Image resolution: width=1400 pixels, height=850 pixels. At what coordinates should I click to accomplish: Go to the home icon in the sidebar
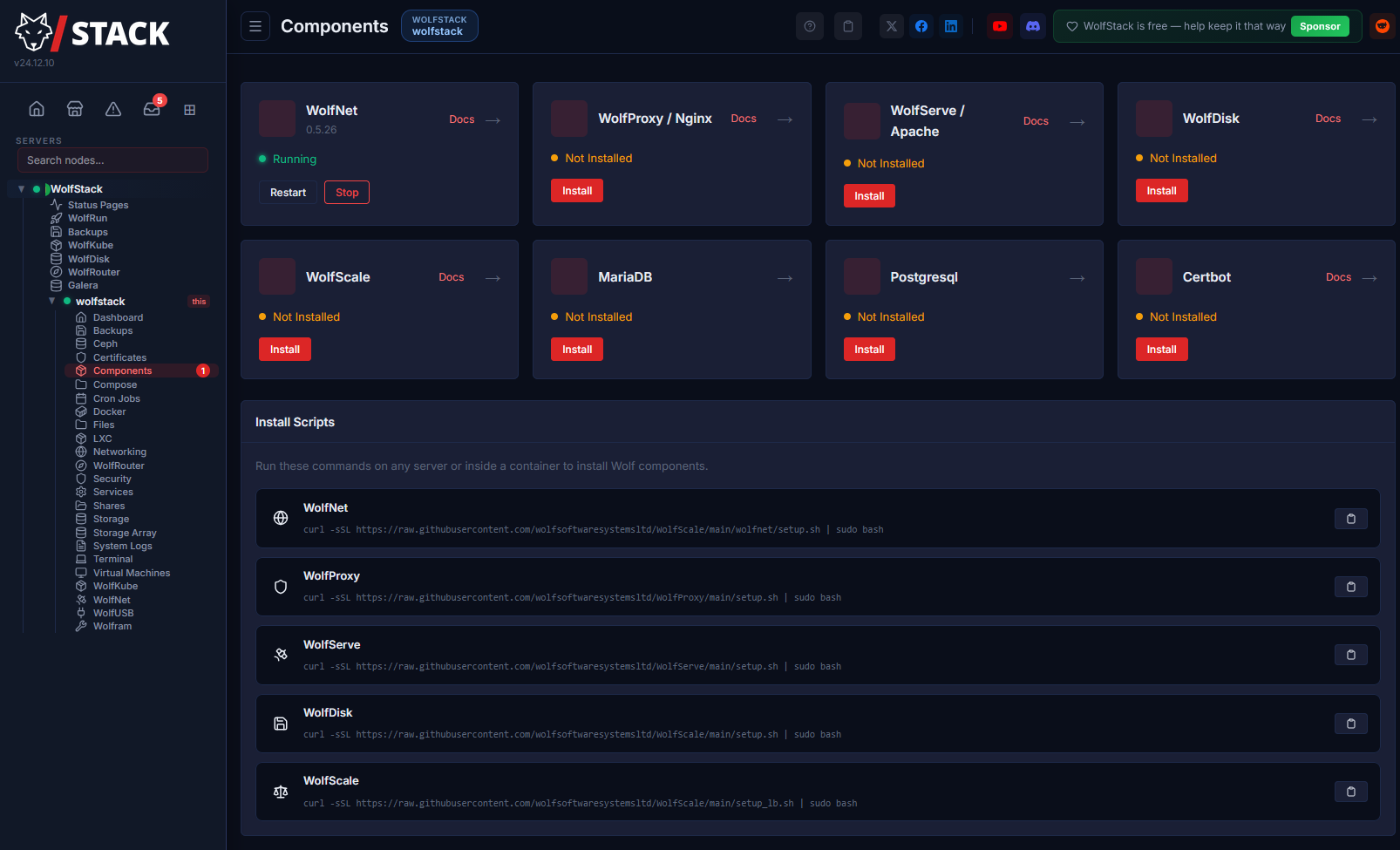click(x=37, y=109)
